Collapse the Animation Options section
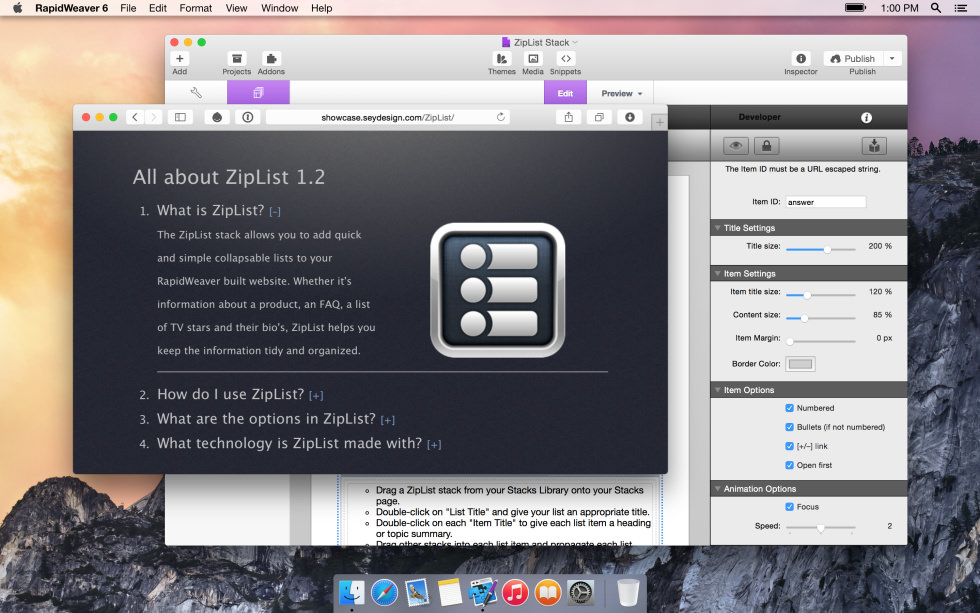 [x=718, y=489]
